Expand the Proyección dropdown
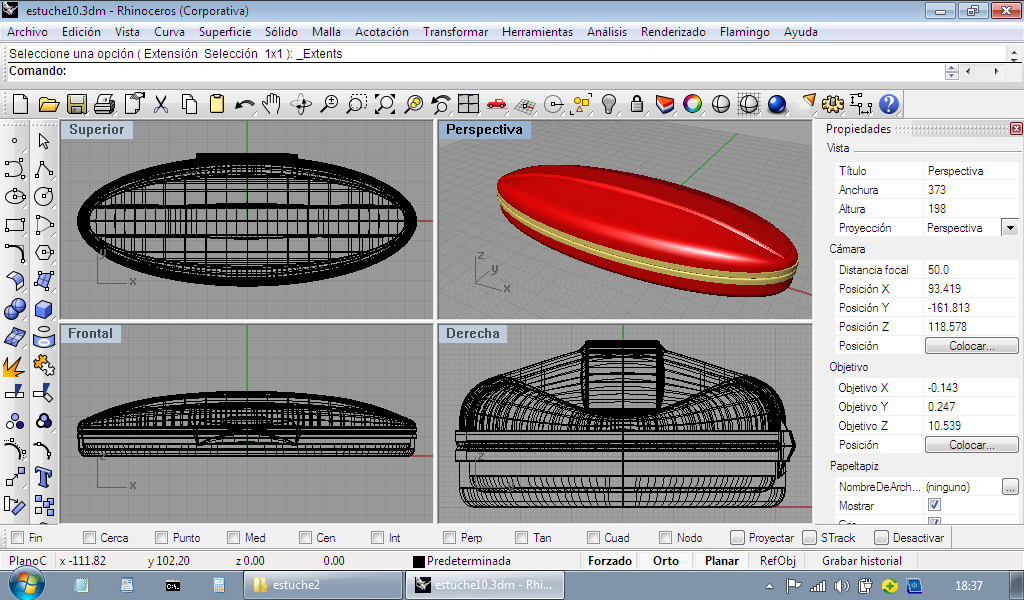Image resolution: width=1024 pixels, height=600 pixels. point(1010,228)
